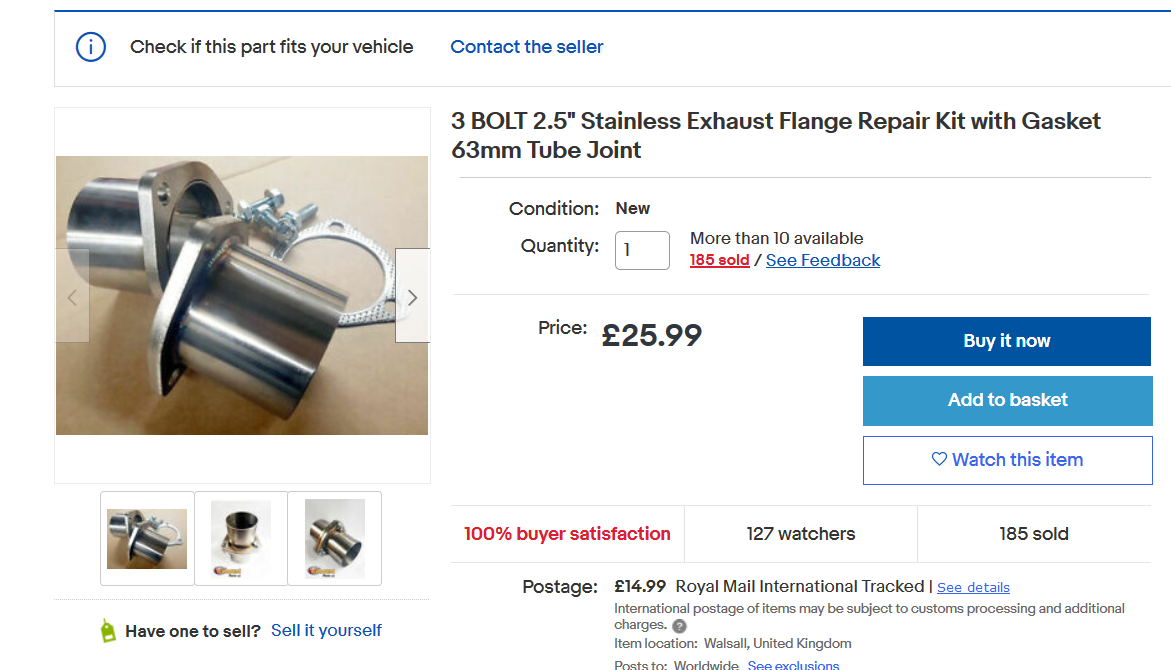Open the See Feedback link
Screen dimensions: 1171x670
(823, 260)
